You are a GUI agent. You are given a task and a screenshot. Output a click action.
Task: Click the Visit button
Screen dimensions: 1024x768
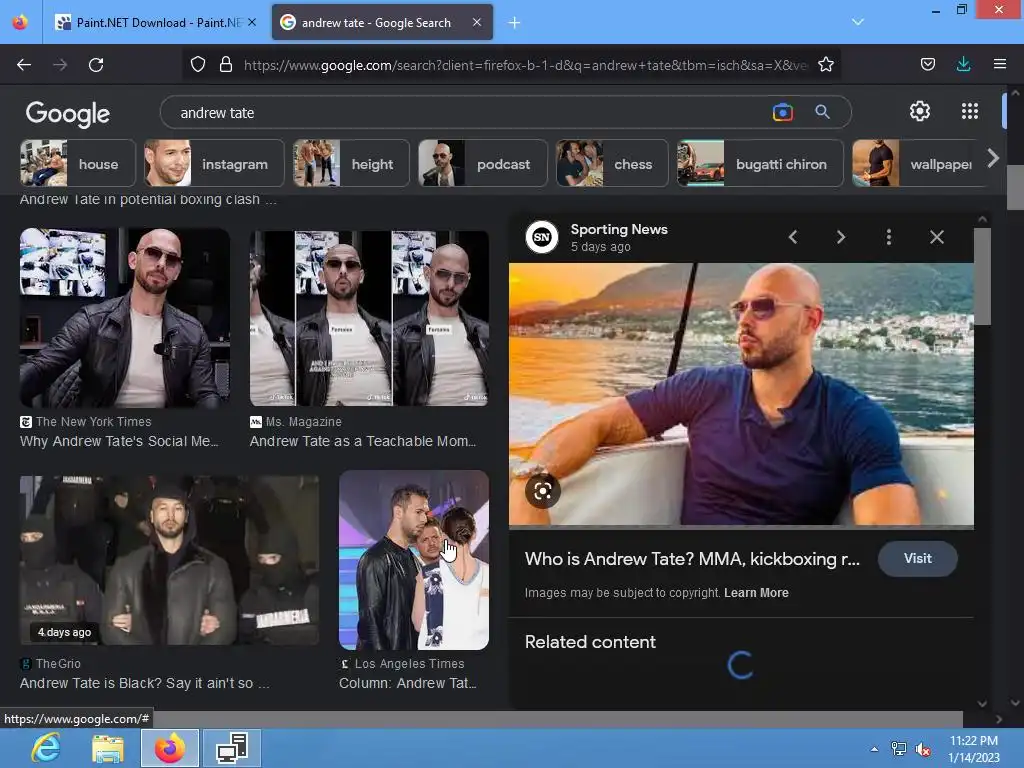pyautogui.click(x=918, y=558)
